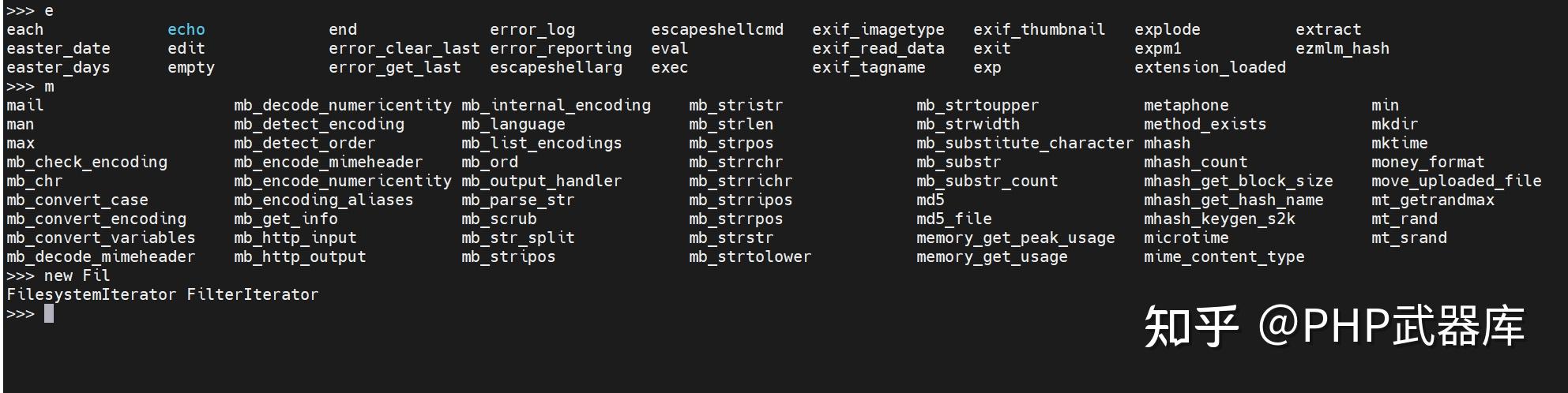Click the terminal cursor at the last prompt
1568x393 pixels.
(x=49, y=314)
